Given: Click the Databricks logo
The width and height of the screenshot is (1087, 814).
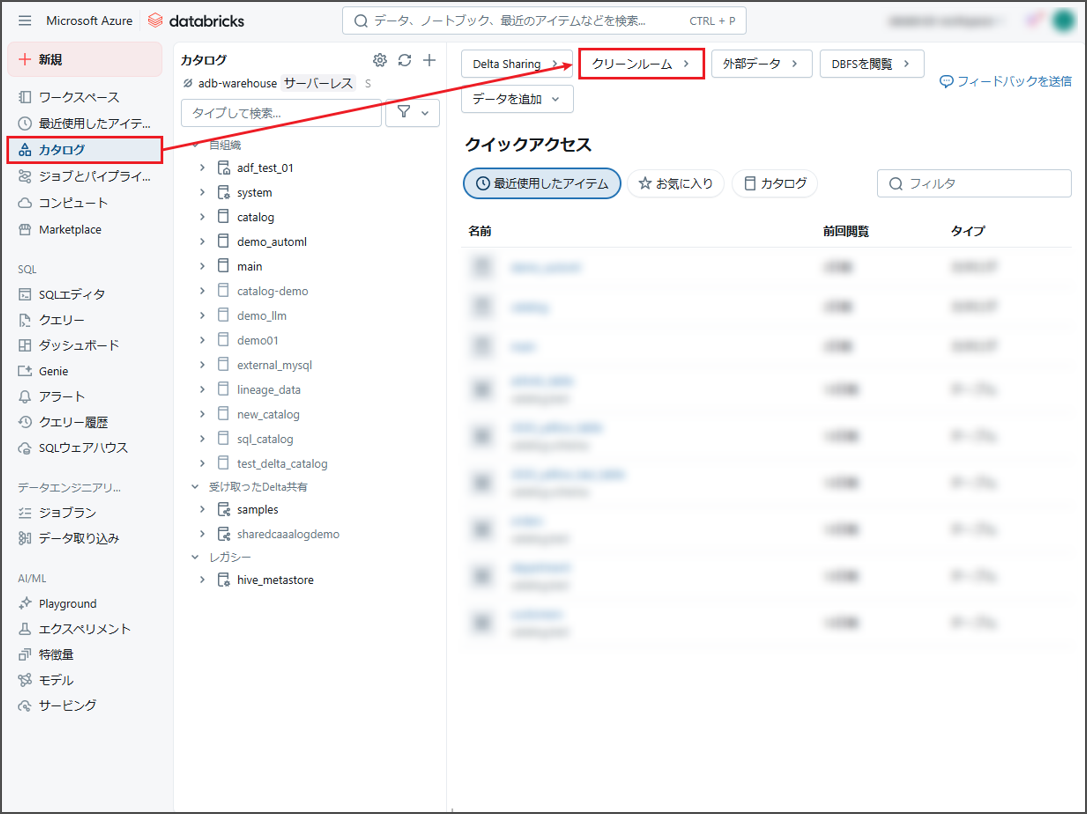Looking at the screenshot, I should pos(196,21).
